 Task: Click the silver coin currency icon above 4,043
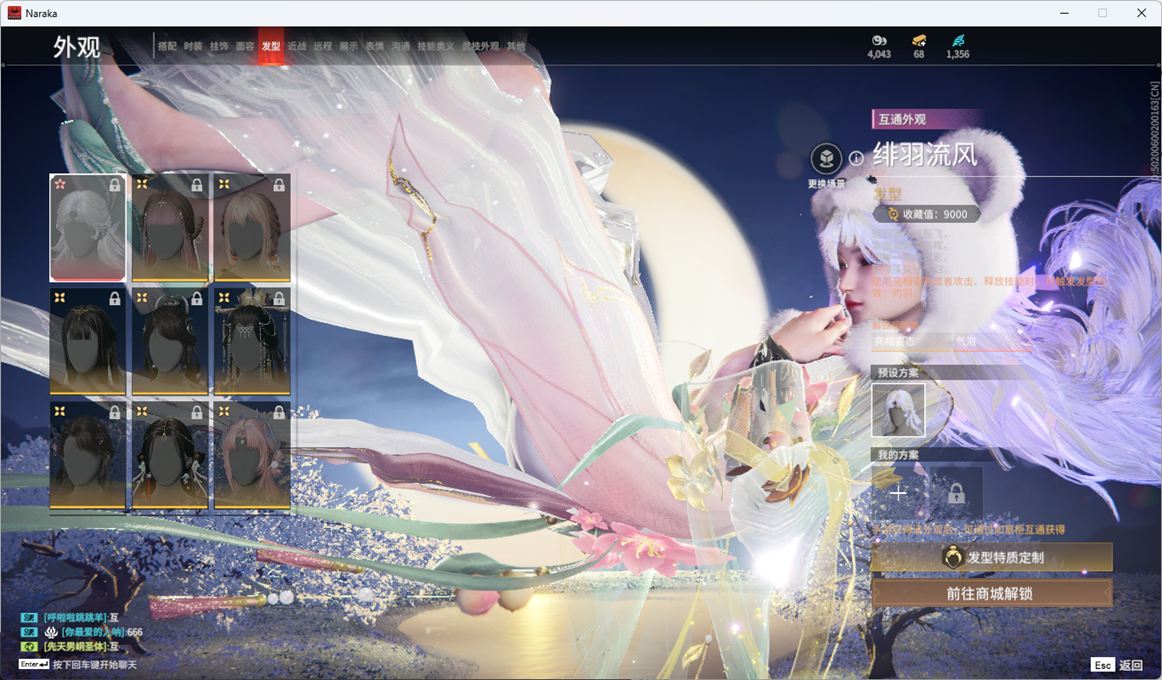click(879, 41)
